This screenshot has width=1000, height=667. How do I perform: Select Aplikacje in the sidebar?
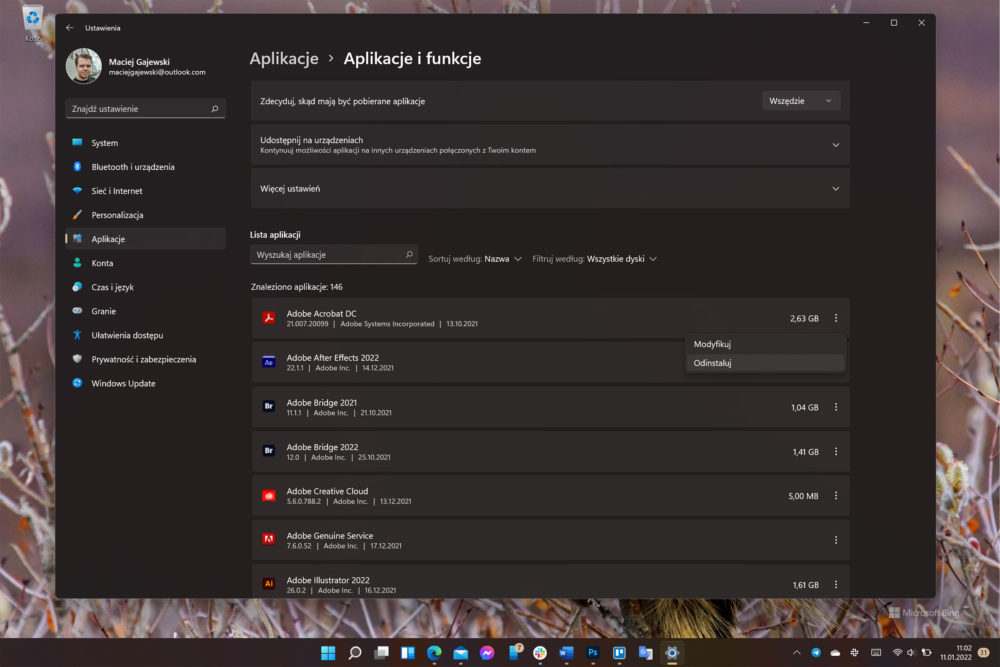[145, 239]
